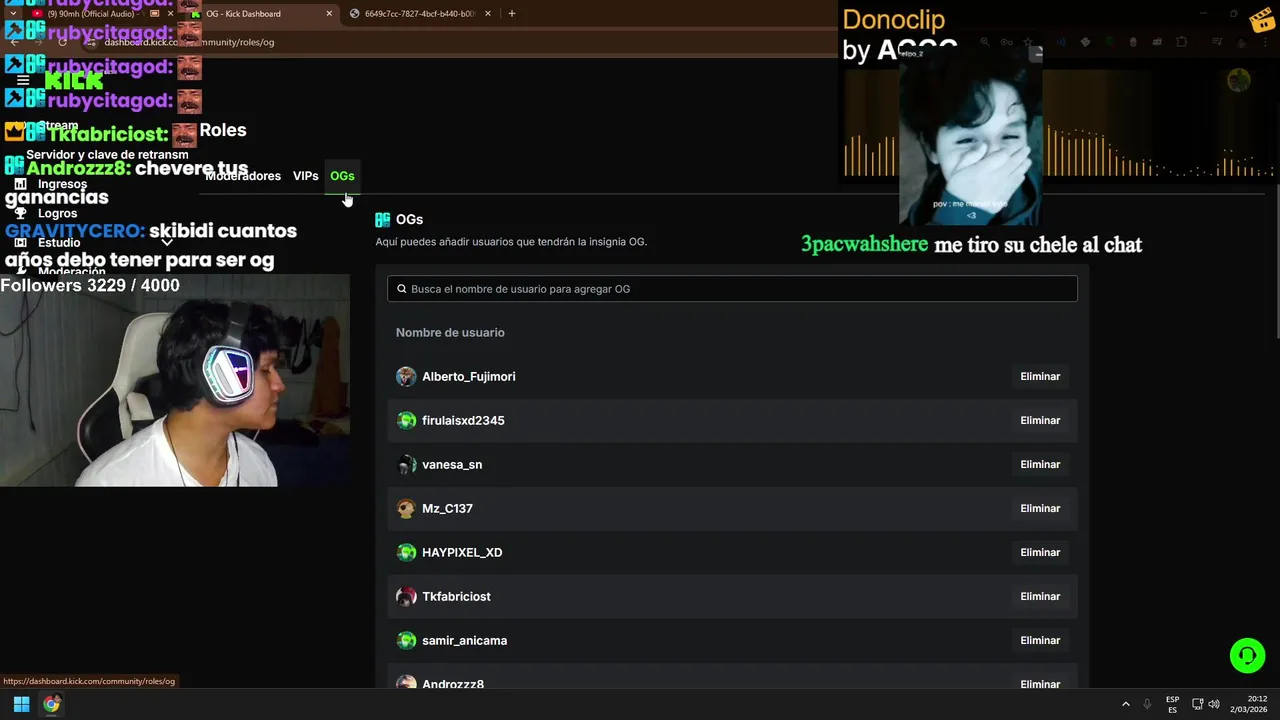Expand the Estudio sidebar chevron
The image size is (1280, 720).
(x=167, y=242)
